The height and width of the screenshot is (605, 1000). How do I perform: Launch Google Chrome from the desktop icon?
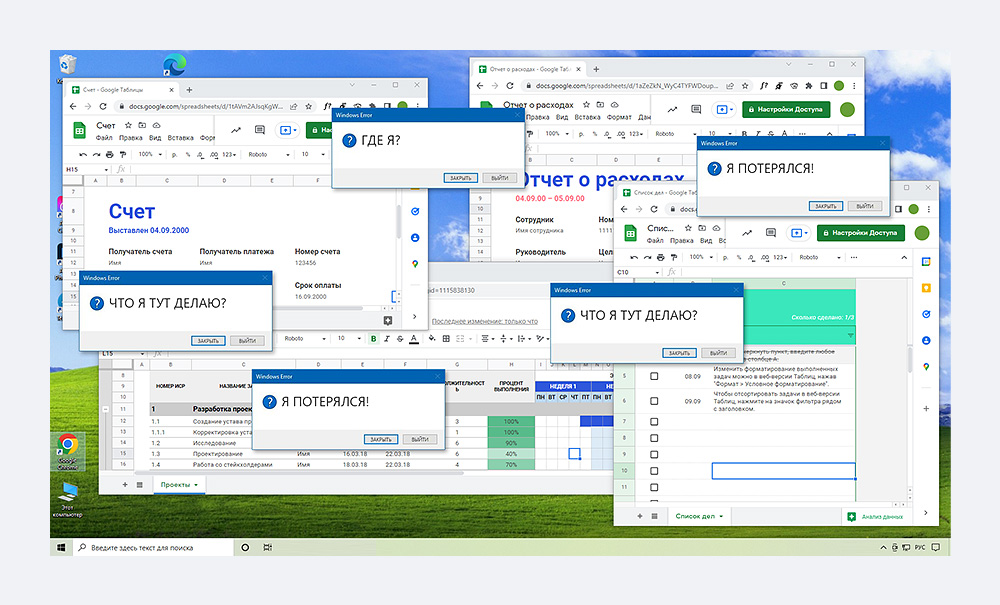68,445
